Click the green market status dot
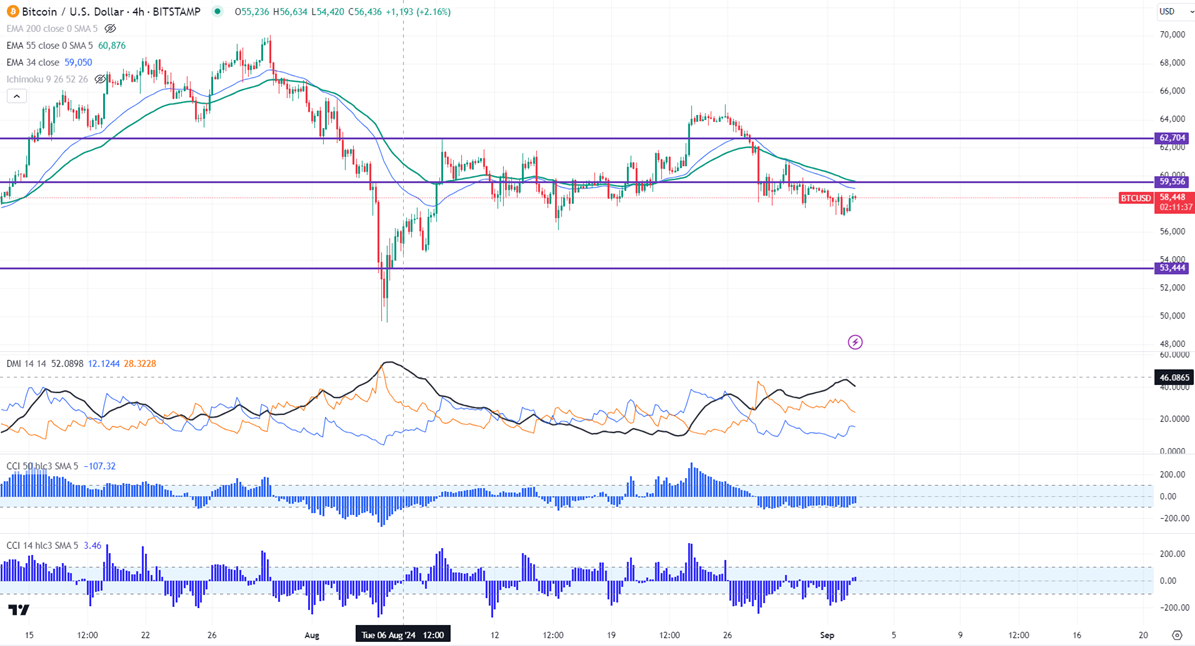This screenshot has height=646, width=1195. [x=218, y=11]
